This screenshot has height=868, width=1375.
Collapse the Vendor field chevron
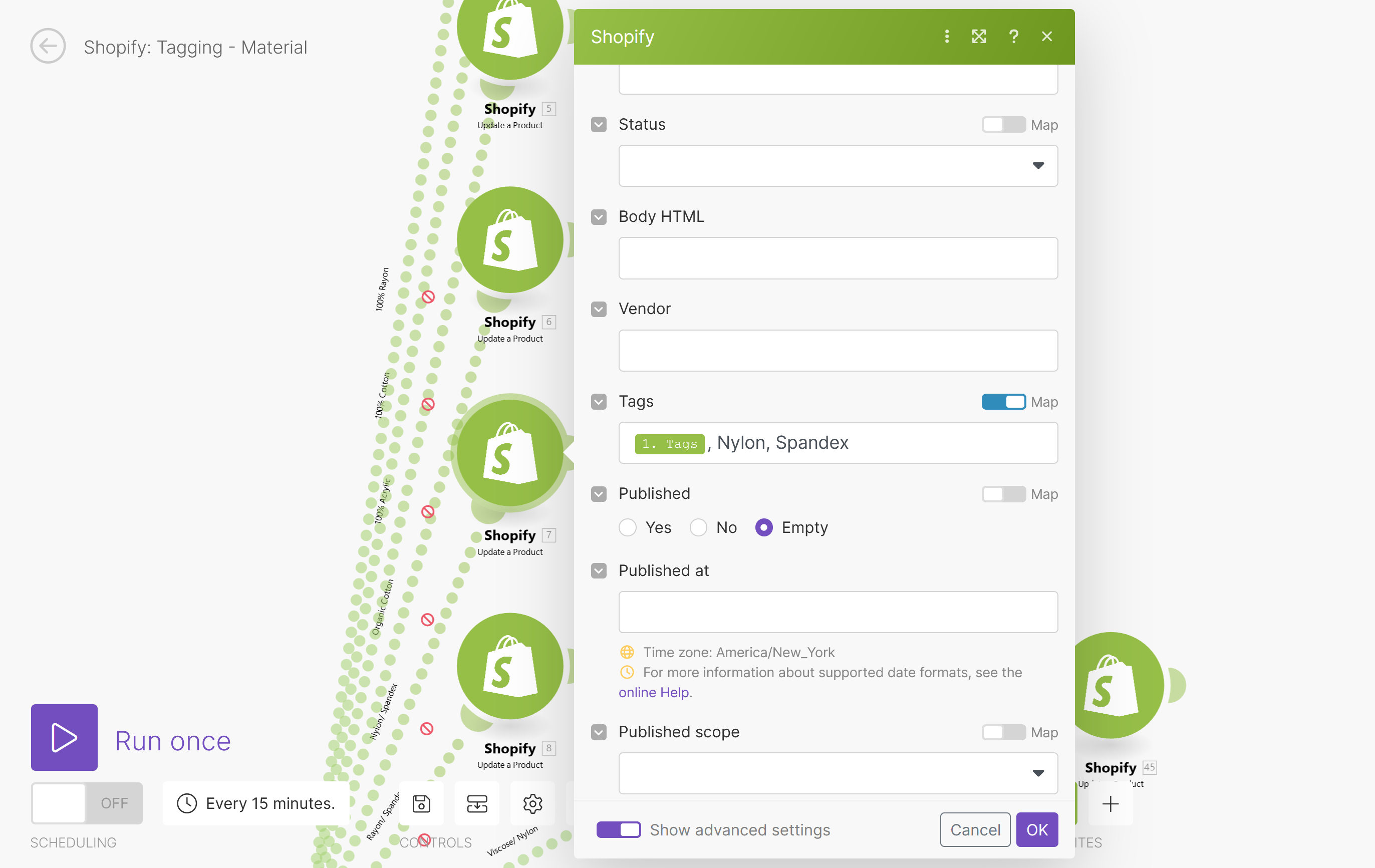coord(599,310)
